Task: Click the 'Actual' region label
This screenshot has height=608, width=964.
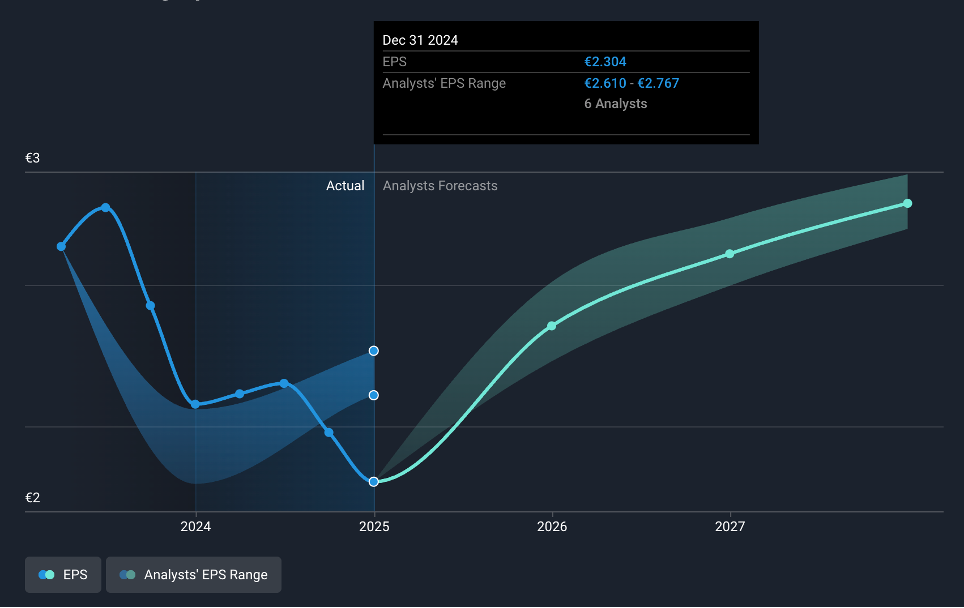Action: pos(345,186)
